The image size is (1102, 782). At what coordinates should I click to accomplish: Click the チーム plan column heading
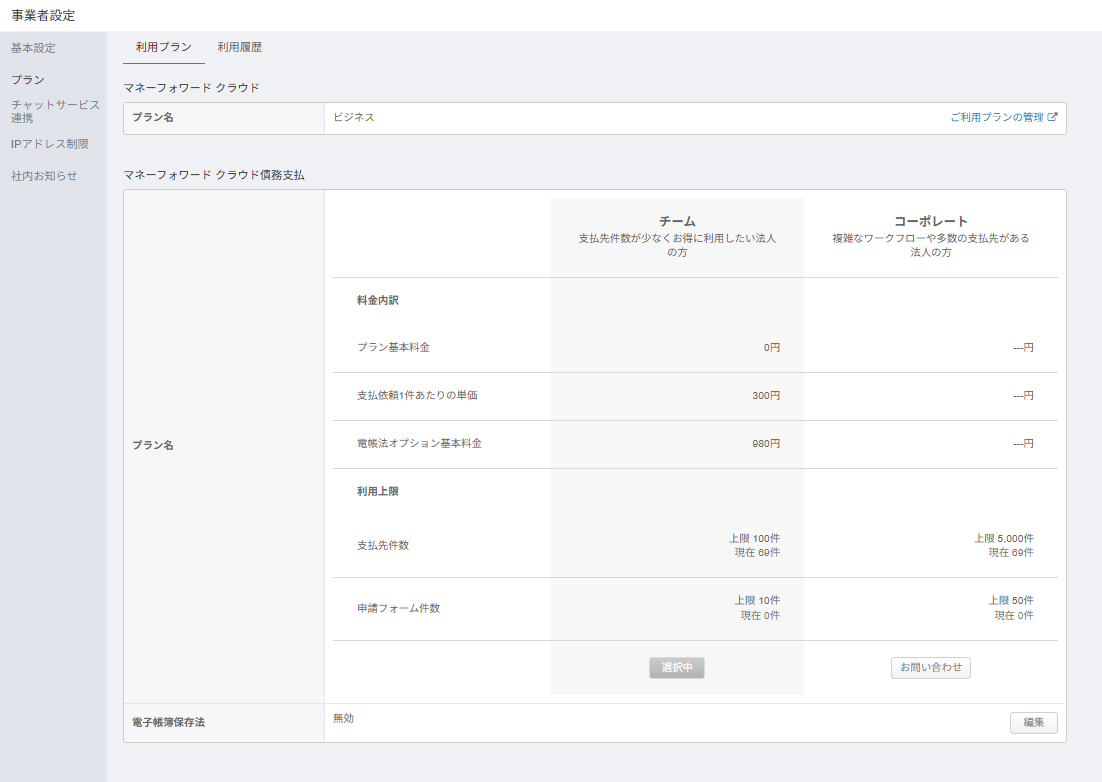coord(677,221)
